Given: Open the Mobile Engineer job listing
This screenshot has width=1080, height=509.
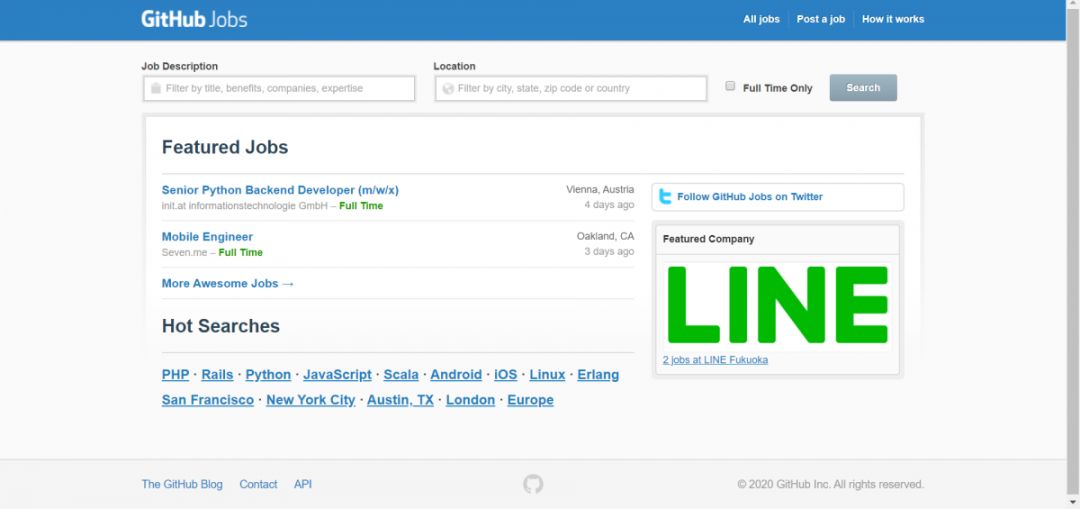Looking at the screenshot, I should coord(207,237).
